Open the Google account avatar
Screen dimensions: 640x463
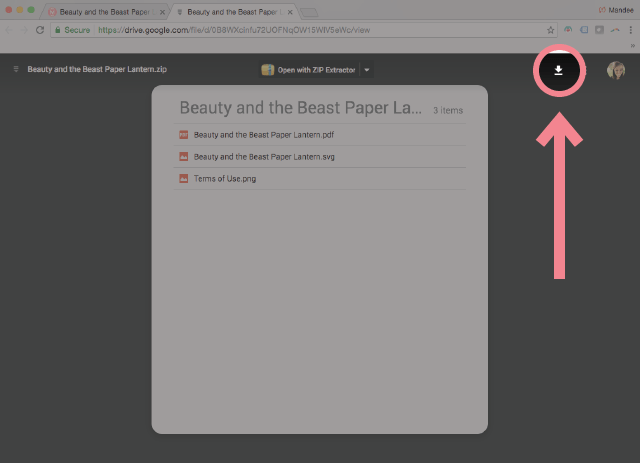tap(616, 70)
